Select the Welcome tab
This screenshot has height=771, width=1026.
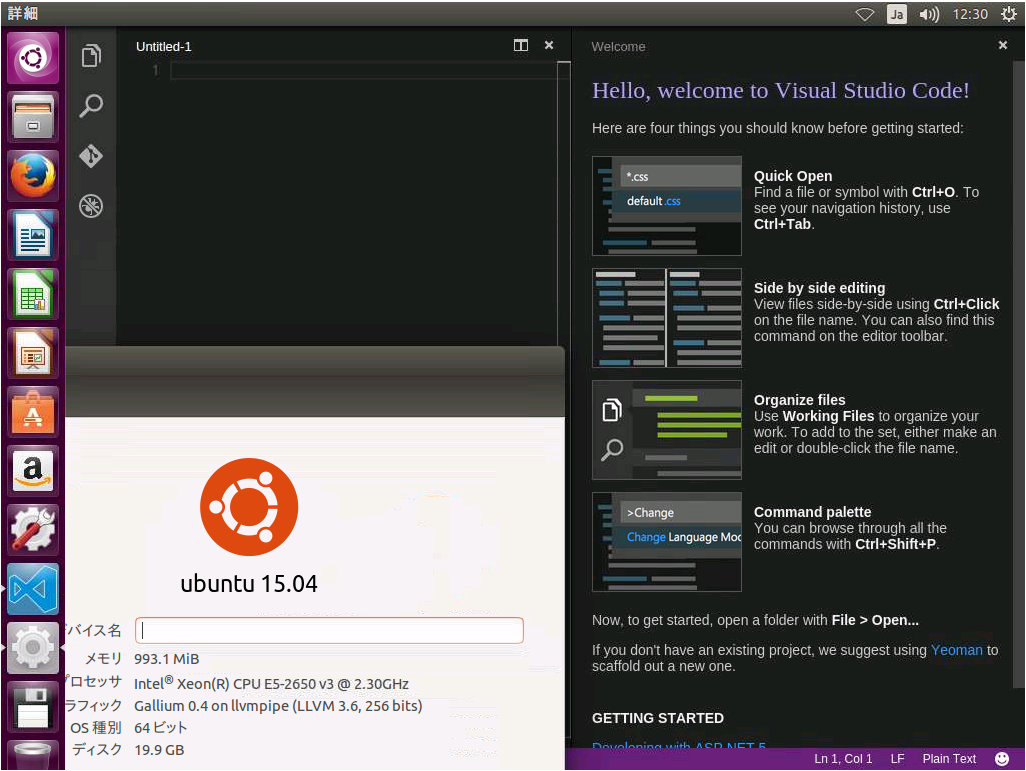coord(618,46)
